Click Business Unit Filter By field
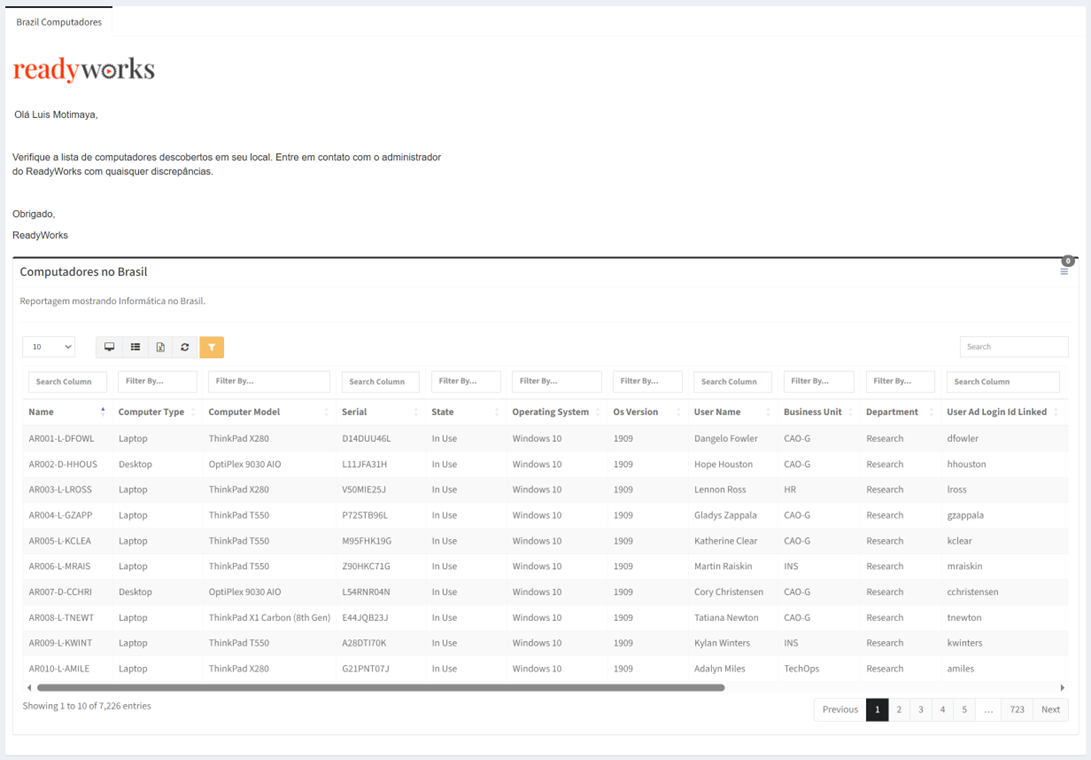 click(819, 381)
